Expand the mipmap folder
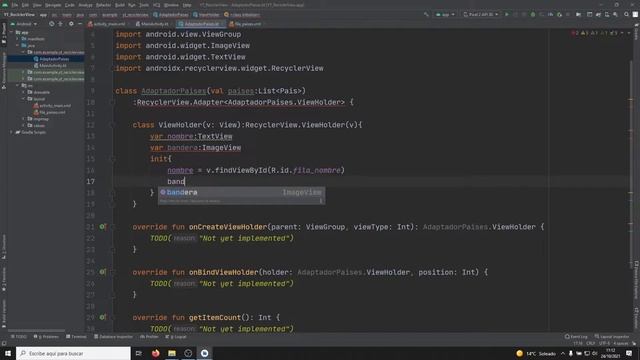Image resolution: width=640 pixels, height=360 pixels. coord(24,119)
